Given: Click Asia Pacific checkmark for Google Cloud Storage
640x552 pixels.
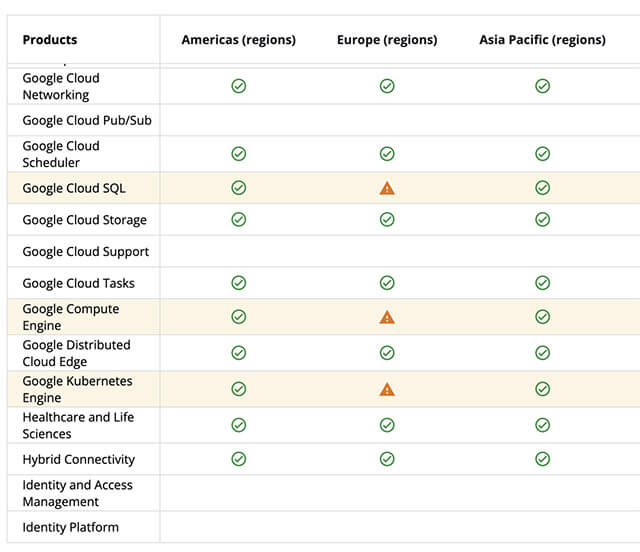Looking at the screenshot, I should click(x=542, y=220).
